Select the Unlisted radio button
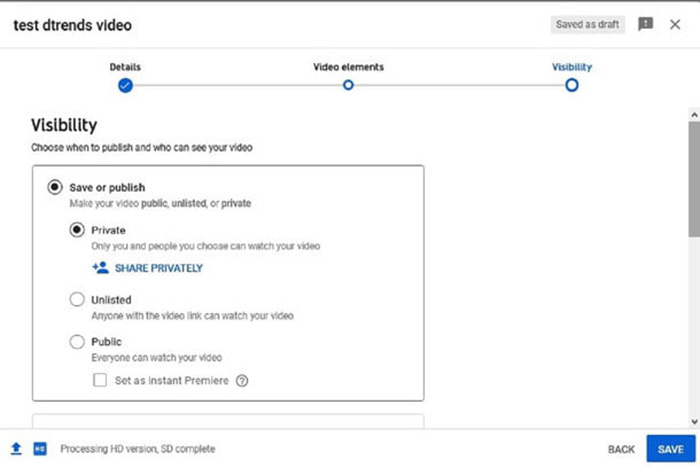The image size is (700, 467). 77,299
